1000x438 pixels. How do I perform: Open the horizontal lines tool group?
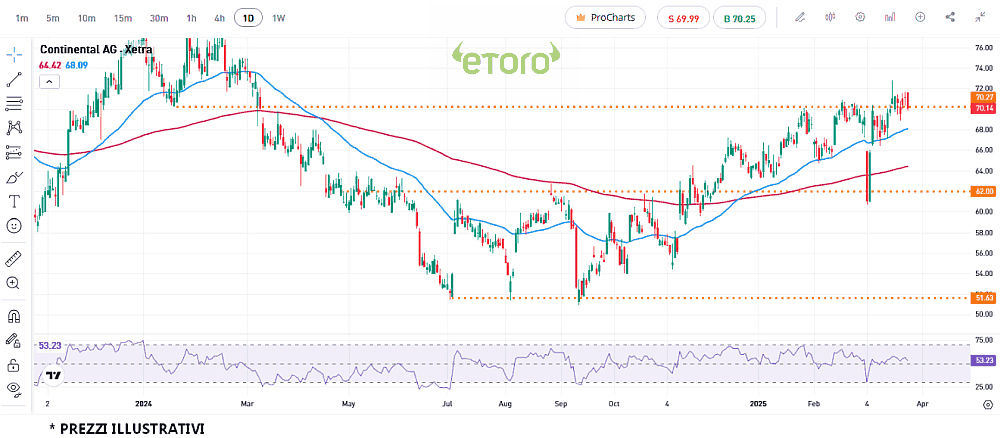click(14, 103)
